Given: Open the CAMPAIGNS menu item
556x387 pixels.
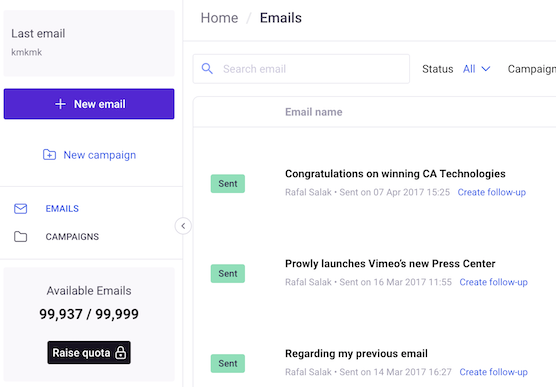Looking at the screenshot, I should click(72, 237).
